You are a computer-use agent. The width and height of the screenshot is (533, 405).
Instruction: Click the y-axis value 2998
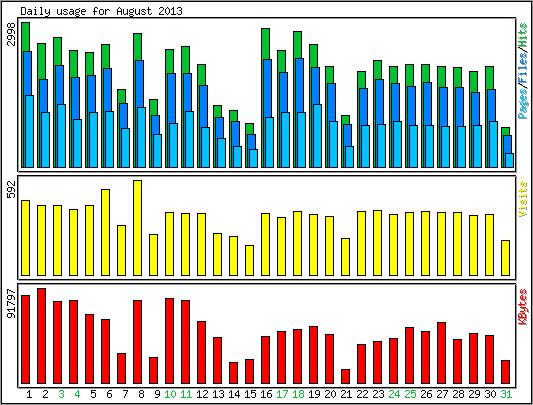tap(11, 34)
